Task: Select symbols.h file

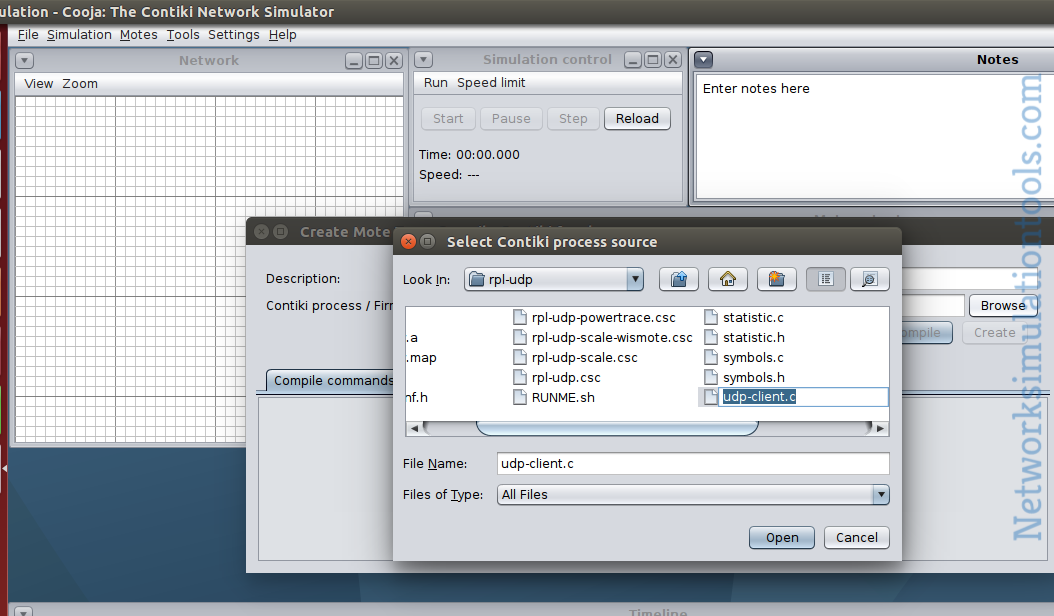Action: 744,377
